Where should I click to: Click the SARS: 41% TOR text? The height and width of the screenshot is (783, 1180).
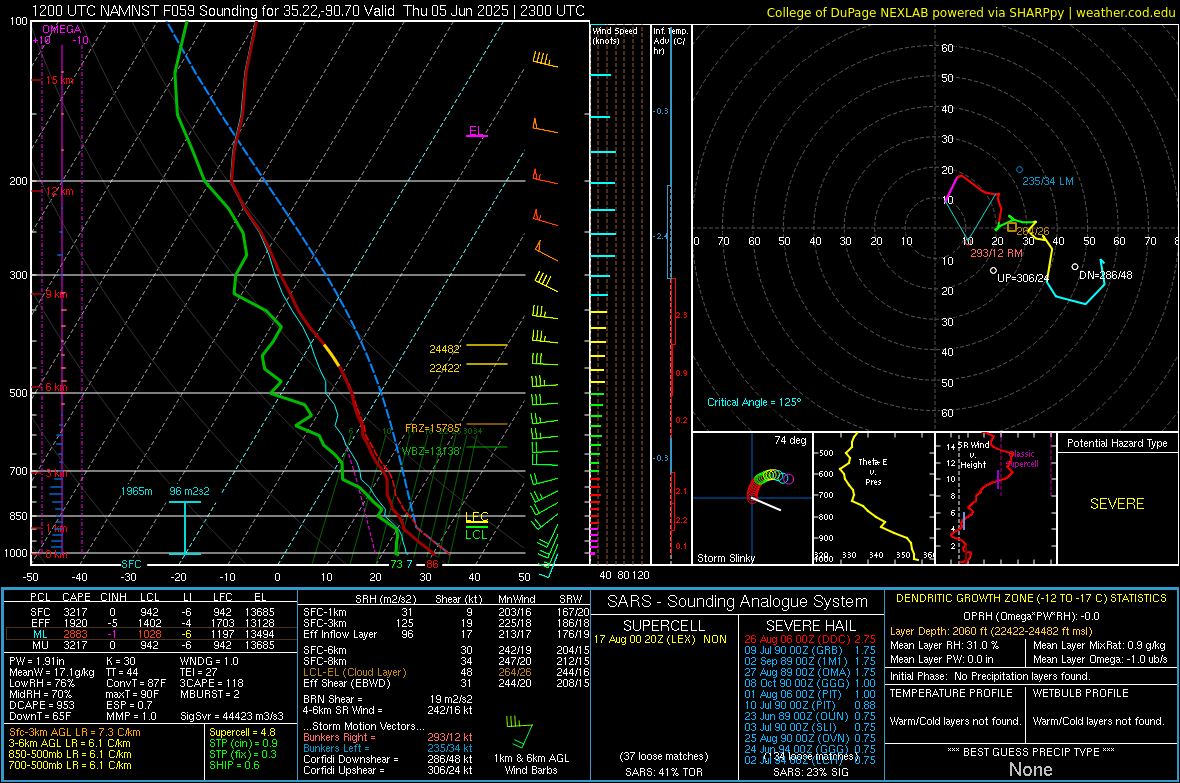[x=663, y=772]
